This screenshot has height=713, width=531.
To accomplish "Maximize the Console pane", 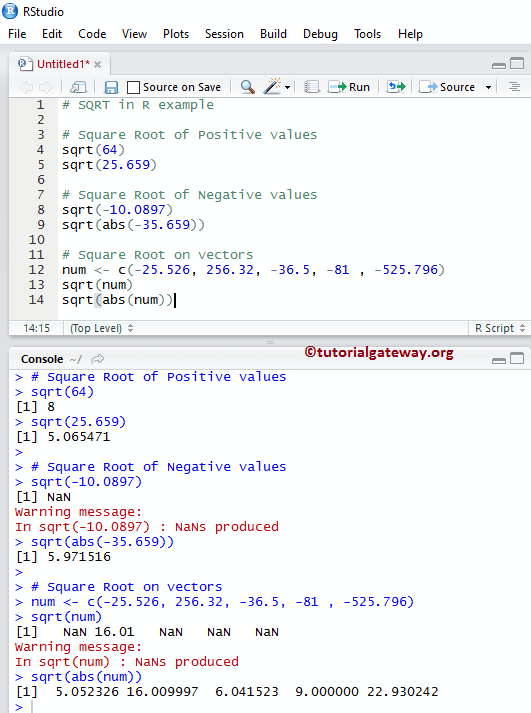I will pyautogui.click(x=517, y=358).
